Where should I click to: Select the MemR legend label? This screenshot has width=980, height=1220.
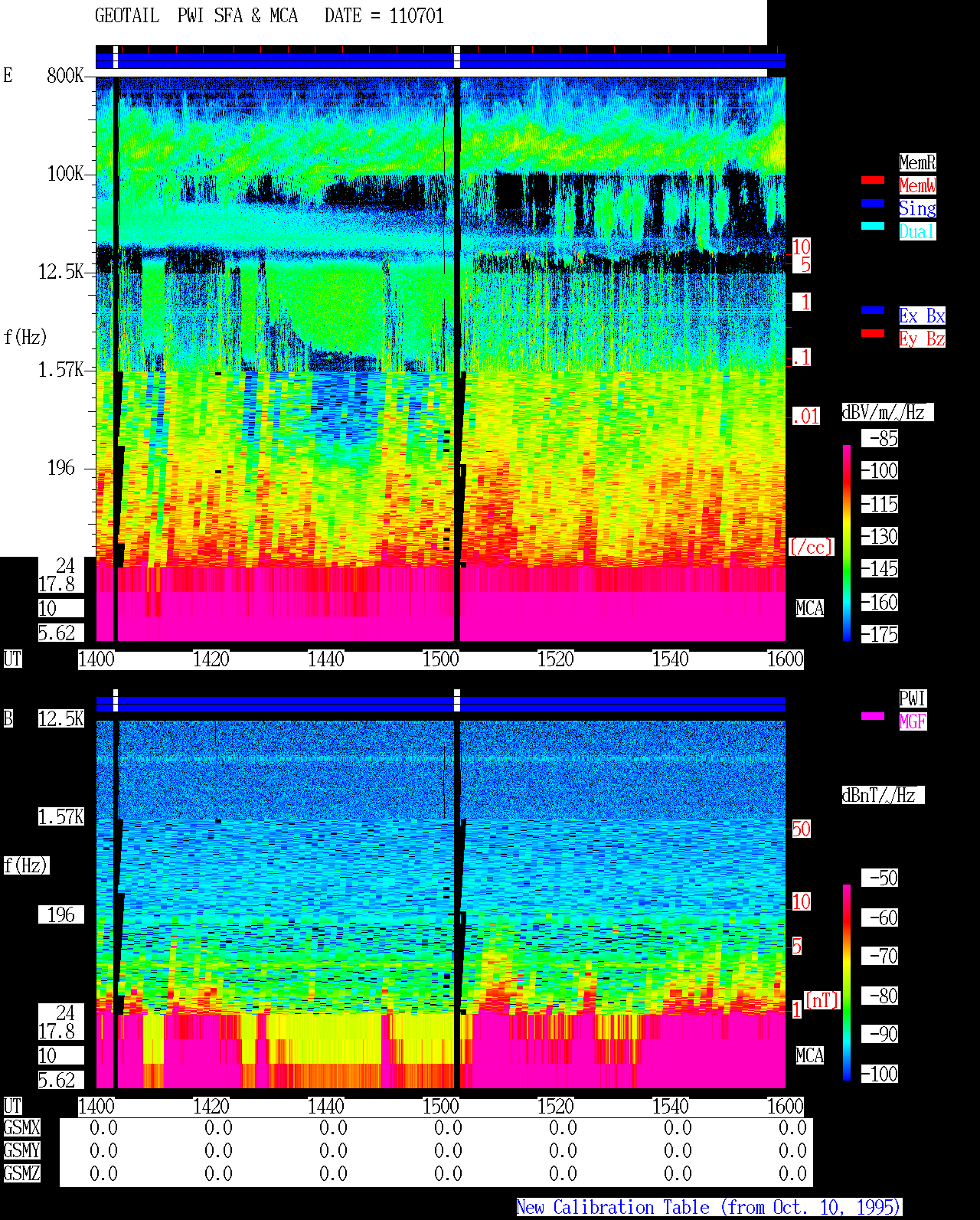pos(917,162)
